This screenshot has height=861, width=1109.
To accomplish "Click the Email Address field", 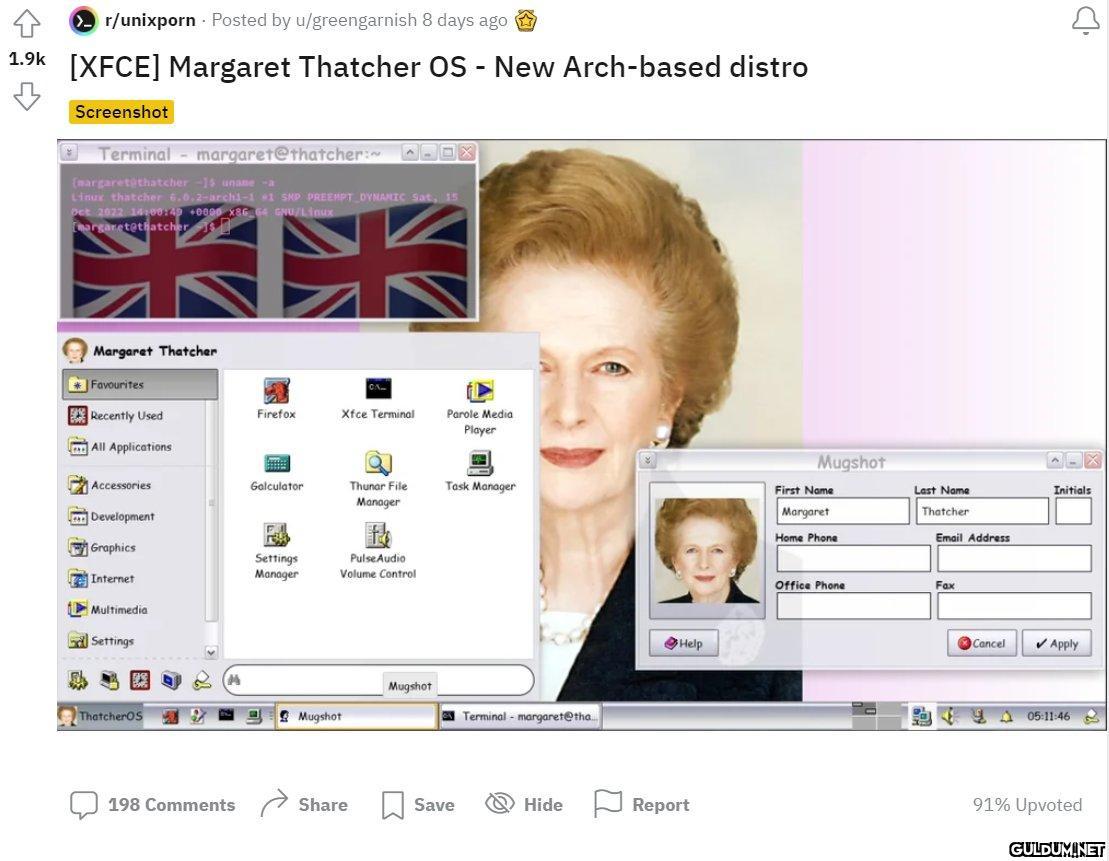I will [1014, 558].
